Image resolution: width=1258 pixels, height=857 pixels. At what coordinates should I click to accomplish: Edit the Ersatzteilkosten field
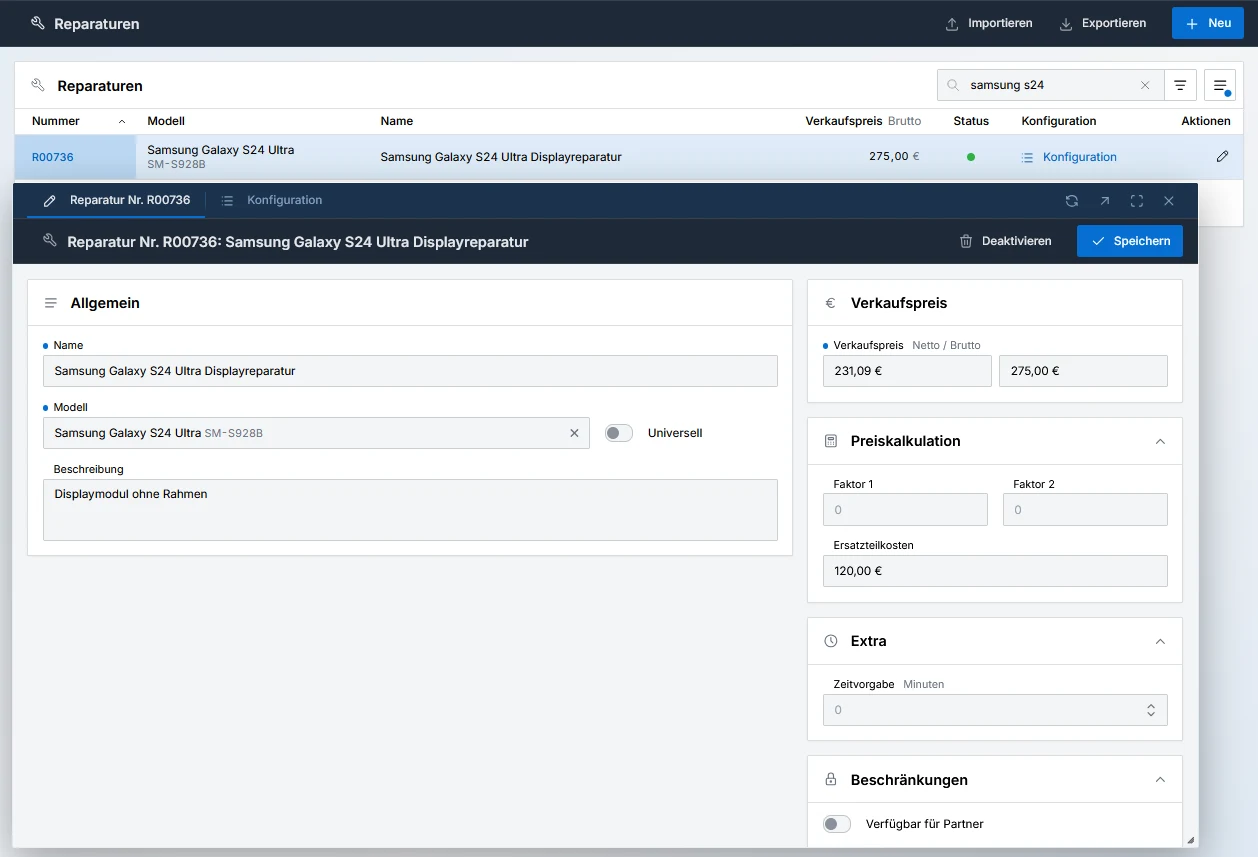pos(995,571)
